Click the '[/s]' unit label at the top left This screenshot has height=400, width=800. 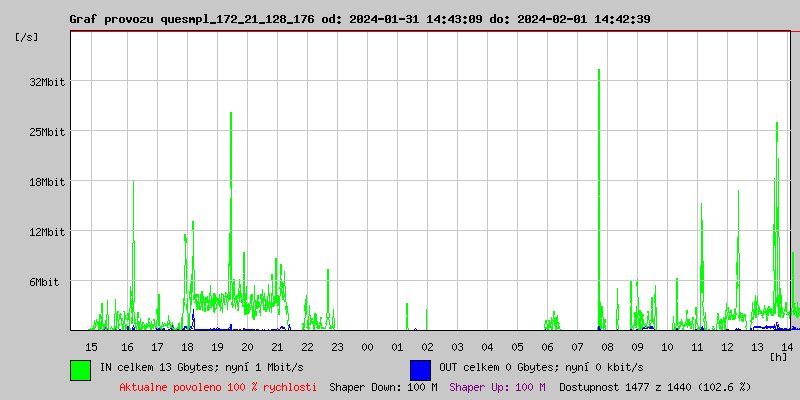coord(27,37)
